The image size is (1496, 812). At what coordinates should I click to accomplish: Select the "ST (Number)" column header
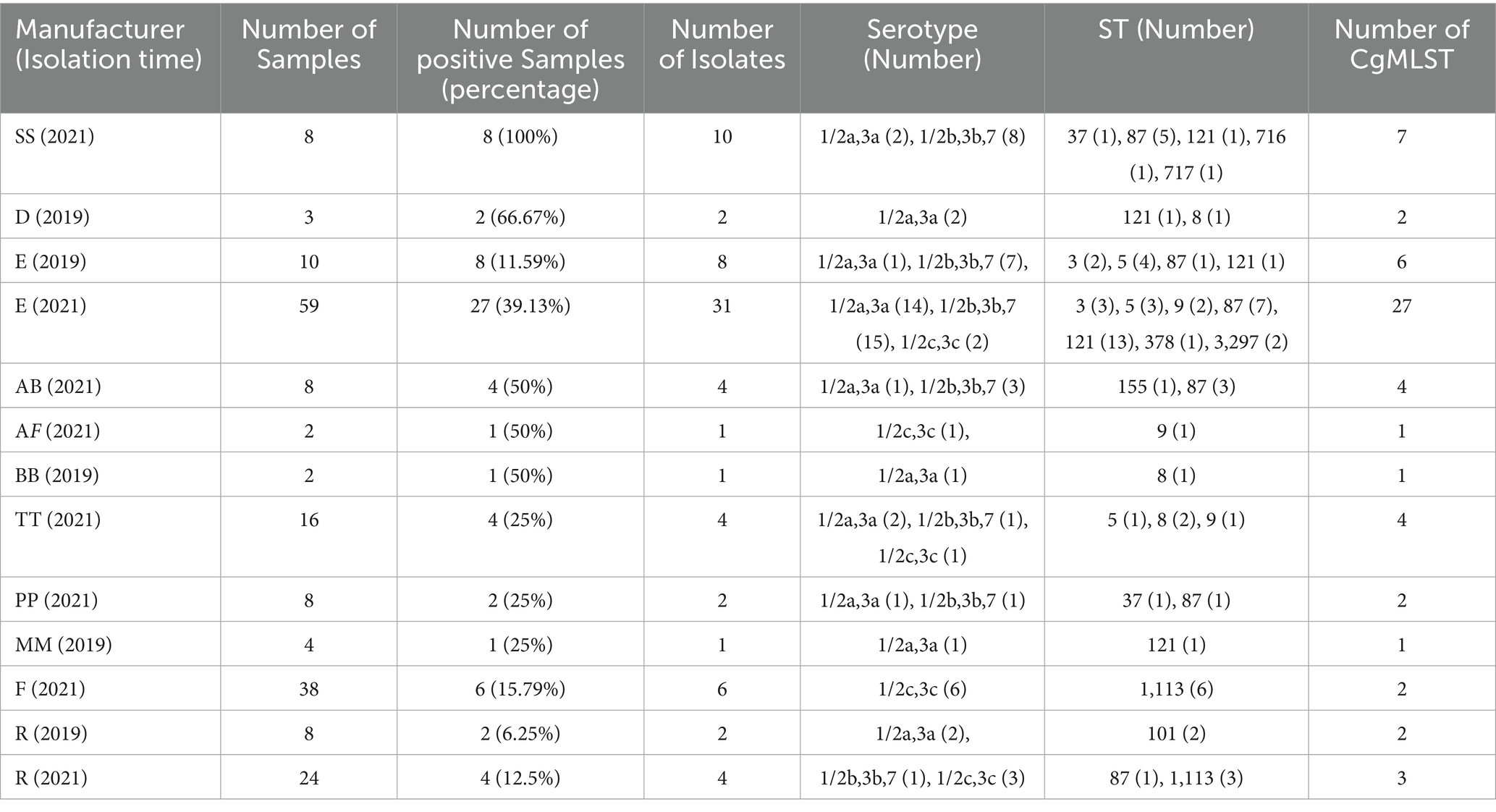(1176, 30)
